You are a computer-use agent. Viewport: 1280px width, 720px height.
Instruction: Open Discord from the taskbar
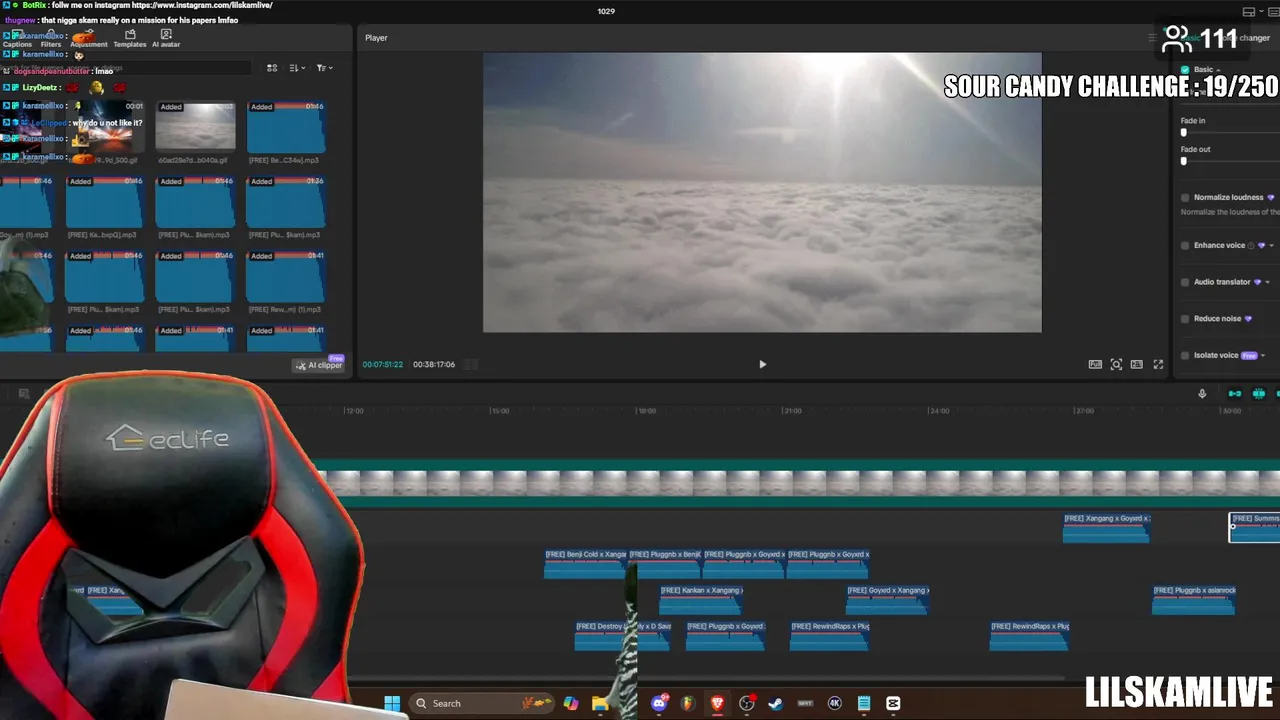pos(659,703)
